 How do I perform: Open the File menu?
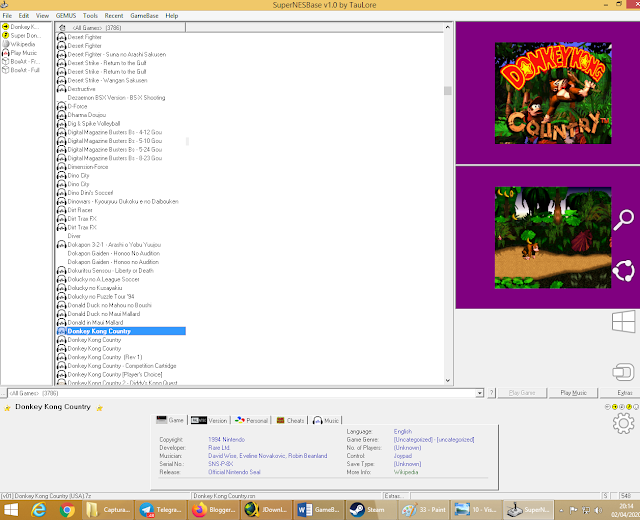coord(7,16)
